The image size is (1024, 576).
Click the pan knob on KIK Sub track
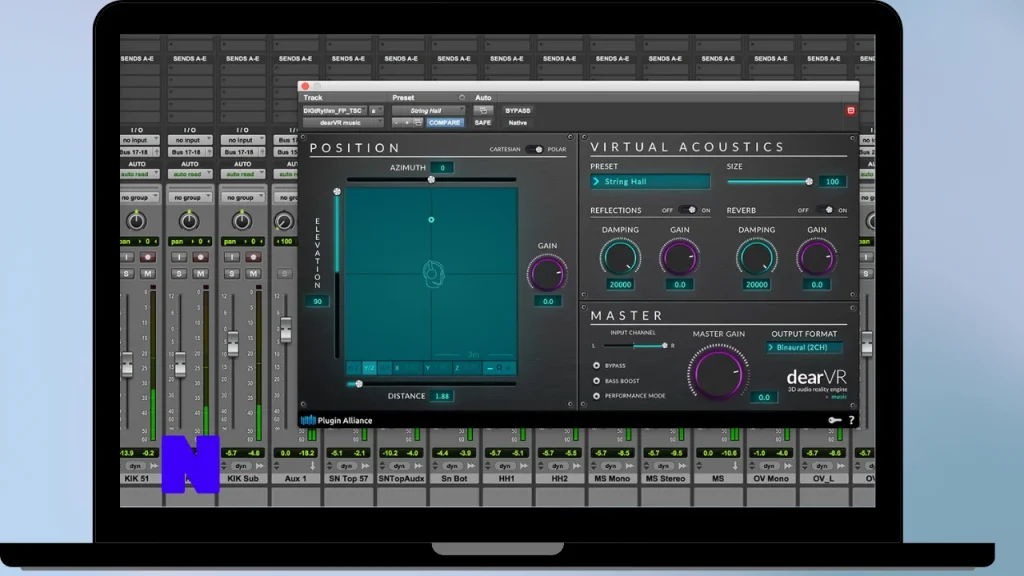coord(242,221)
